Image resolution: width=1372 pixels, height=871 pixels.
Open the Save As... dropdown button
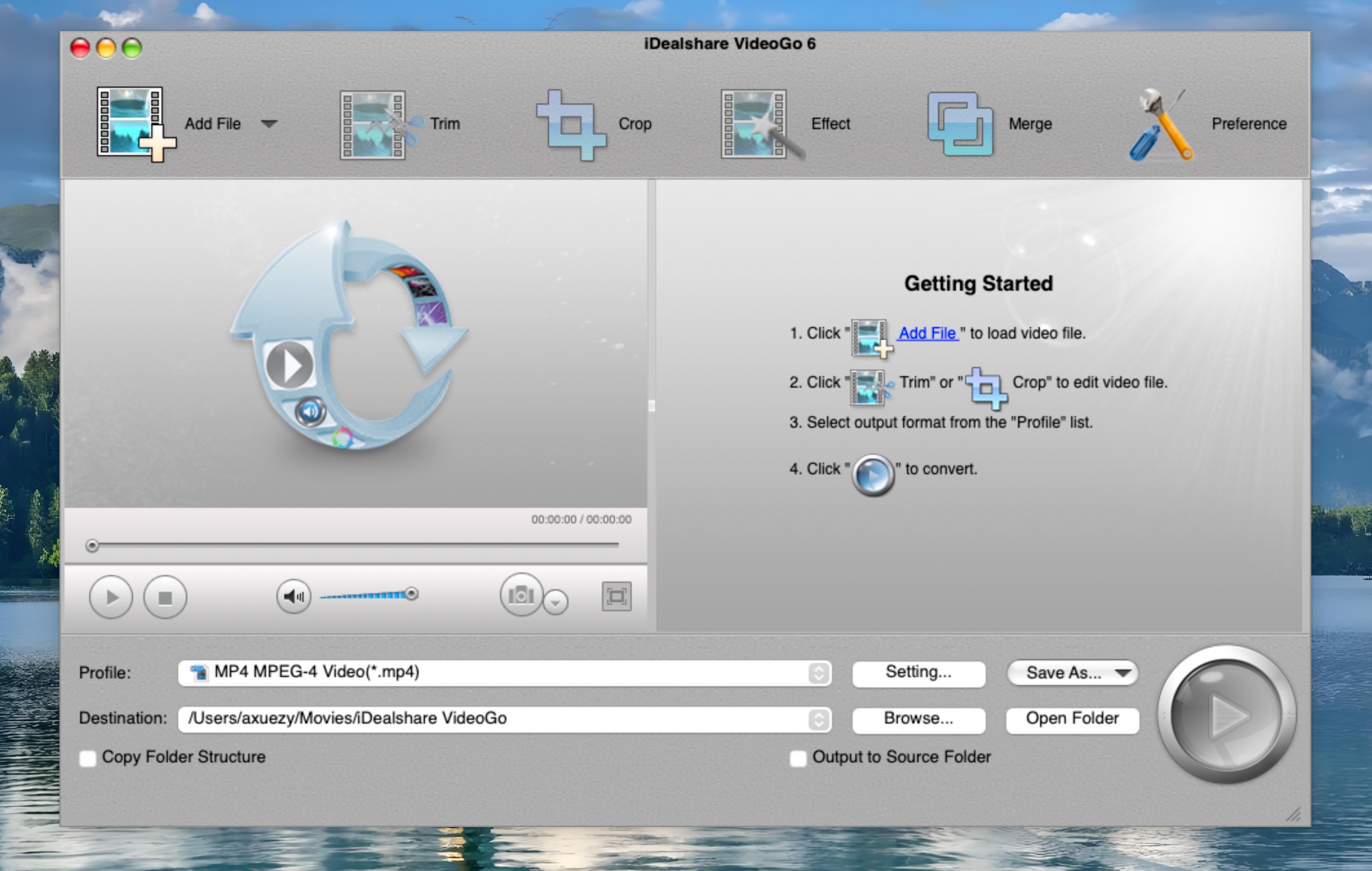click(x=1072, y=673)
